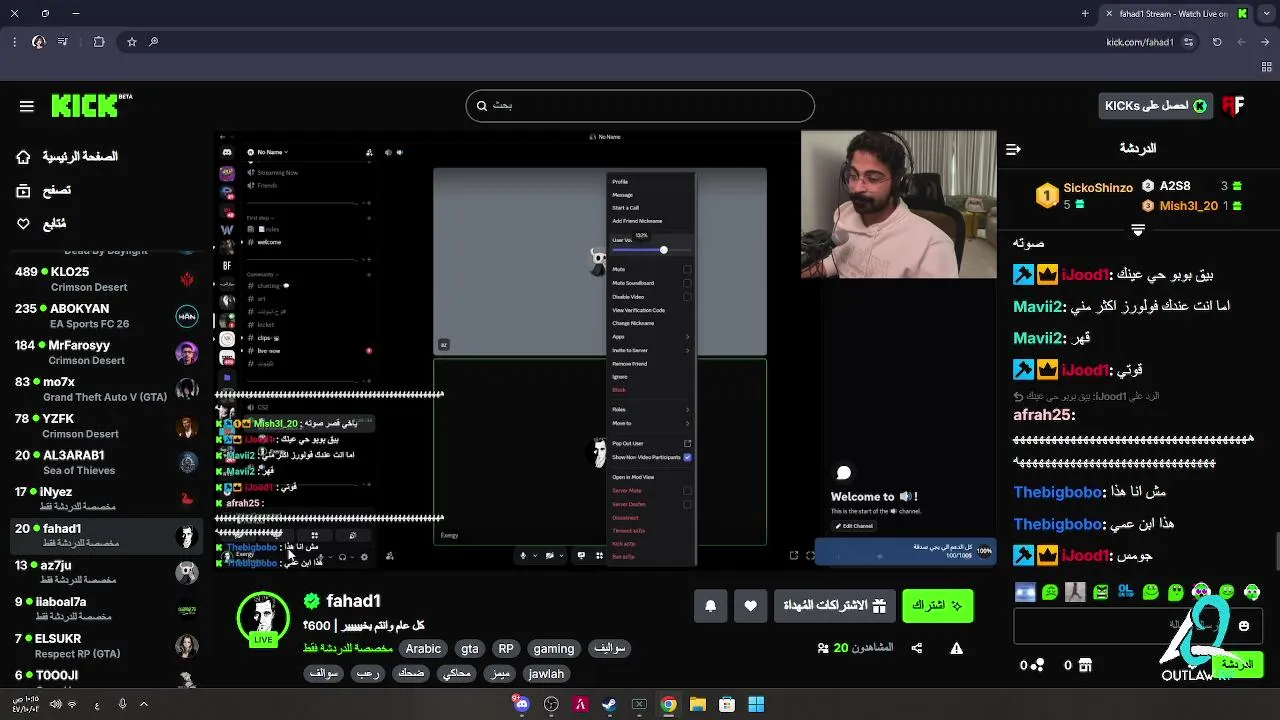Open Chrome icon in the taskbar
The width and height of the screenshot is (1280, 720).
click(668, 704)
